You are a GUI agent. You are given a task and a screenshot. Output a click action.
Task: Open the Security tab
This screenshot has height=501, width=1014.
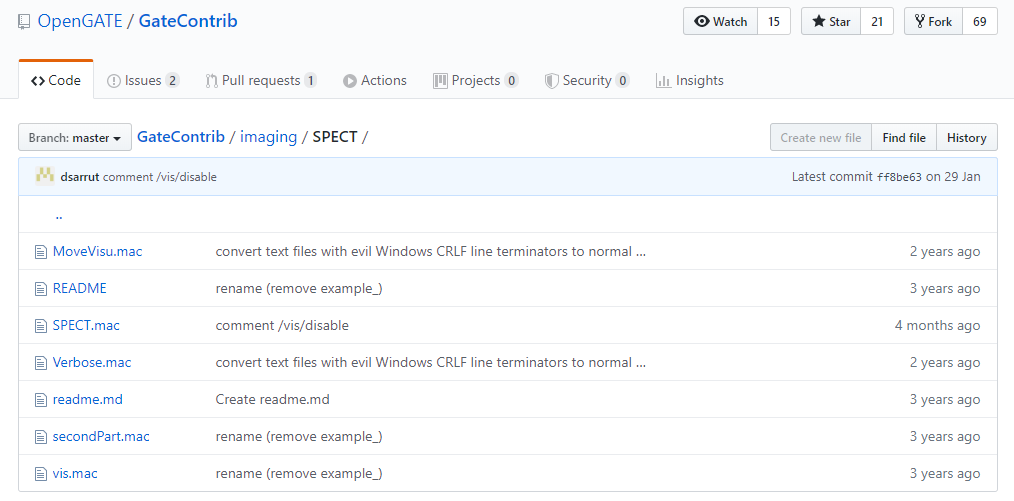(587, 80)
